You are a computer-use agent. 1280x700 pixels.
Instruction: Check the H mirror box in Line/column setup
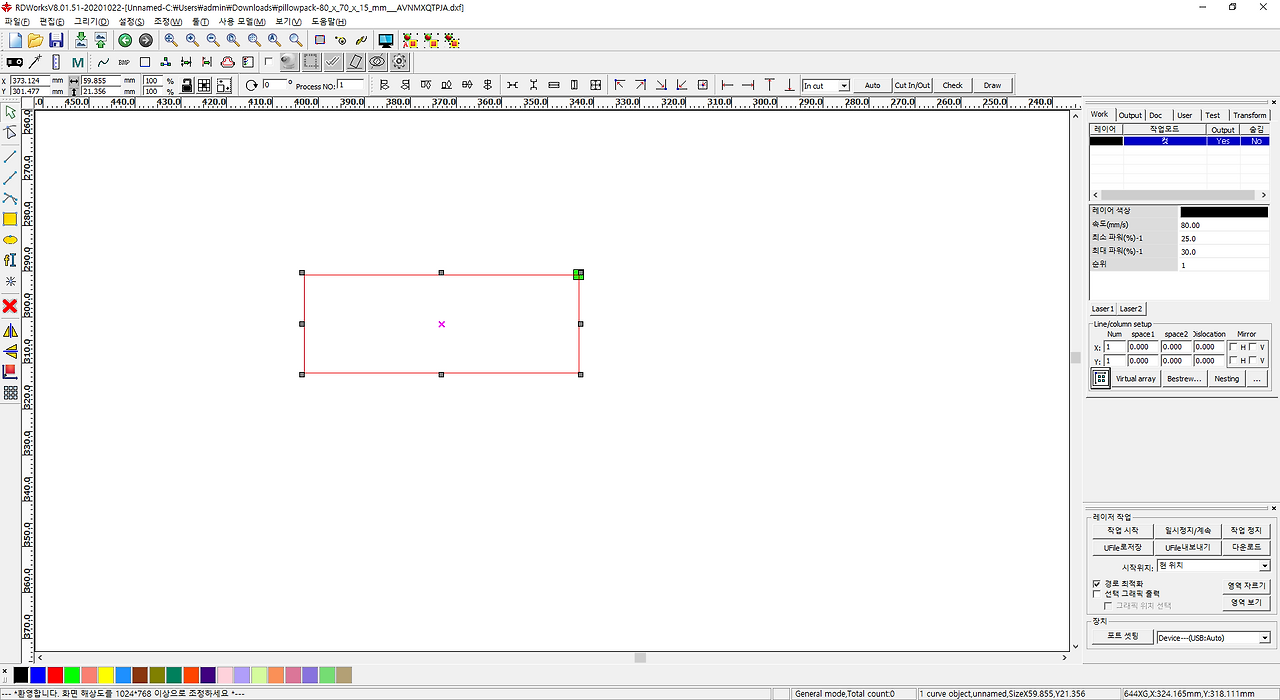point(1235,346)
